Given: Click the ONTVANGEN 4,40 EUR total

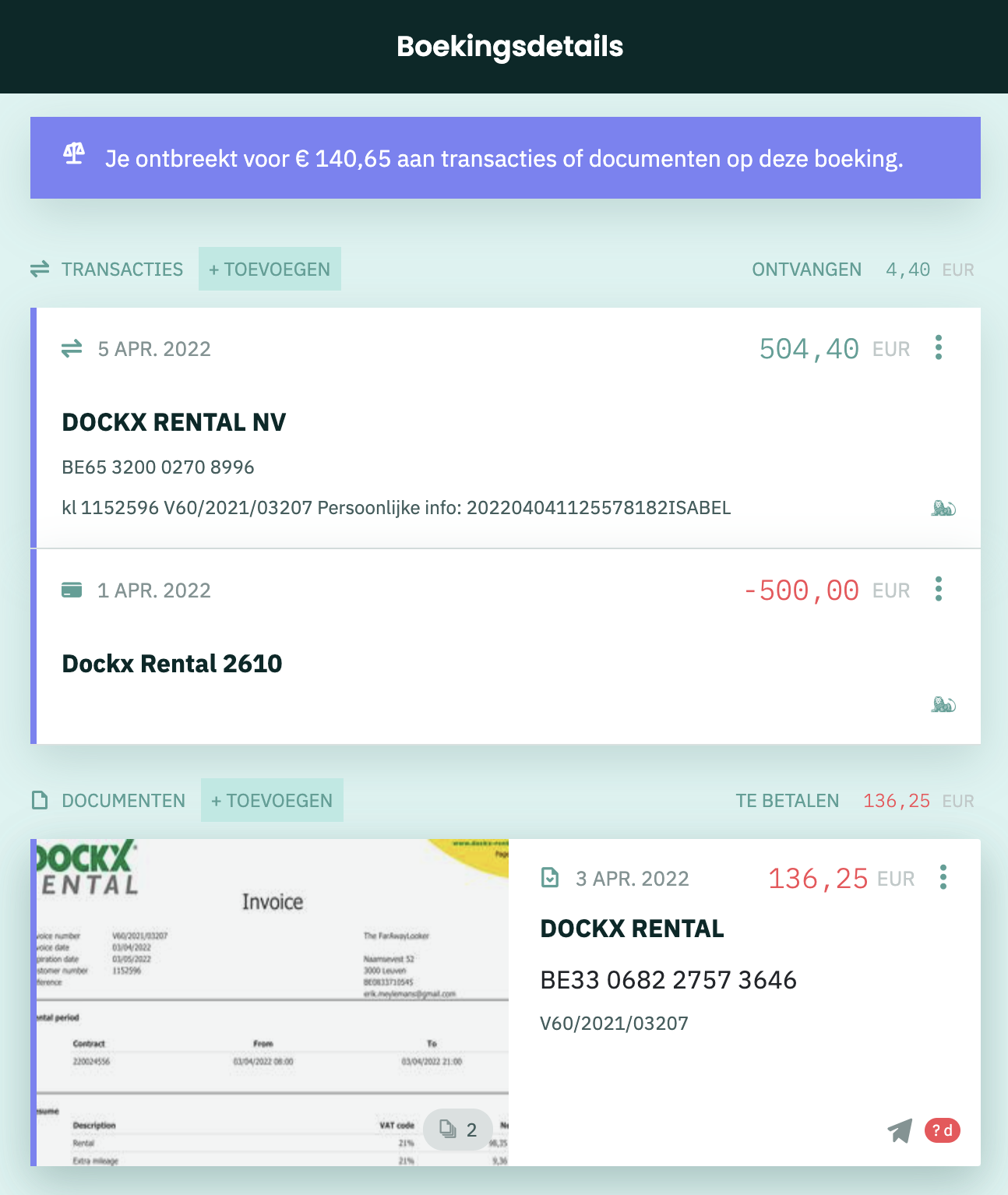Looking at the screenshot, I should tap(863, 270).
